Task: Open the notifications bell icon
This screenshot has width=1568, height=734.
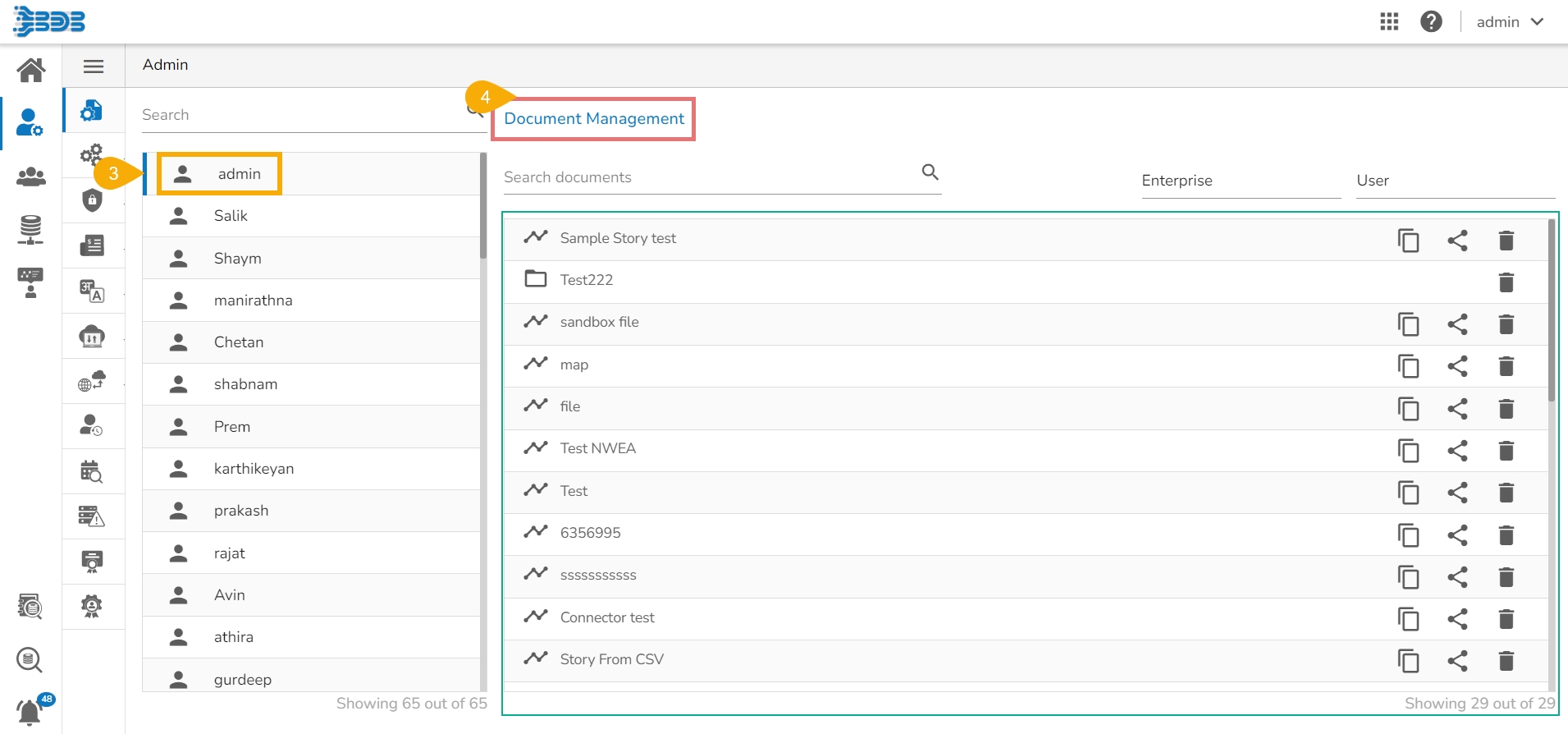Action: (30, 711)
